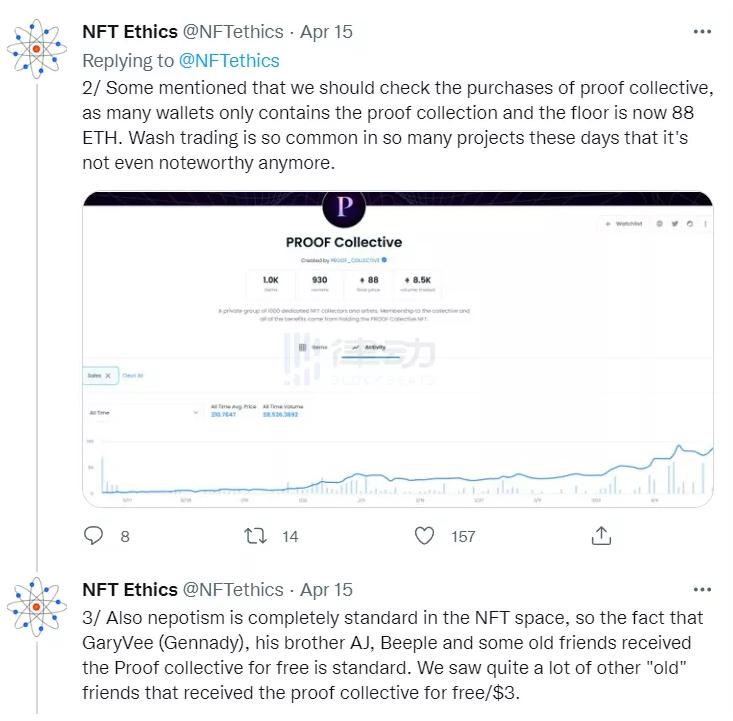Click the reply icon under the second tweet
The width and height of the screenshot is (733, 721).
pos(93,537)
